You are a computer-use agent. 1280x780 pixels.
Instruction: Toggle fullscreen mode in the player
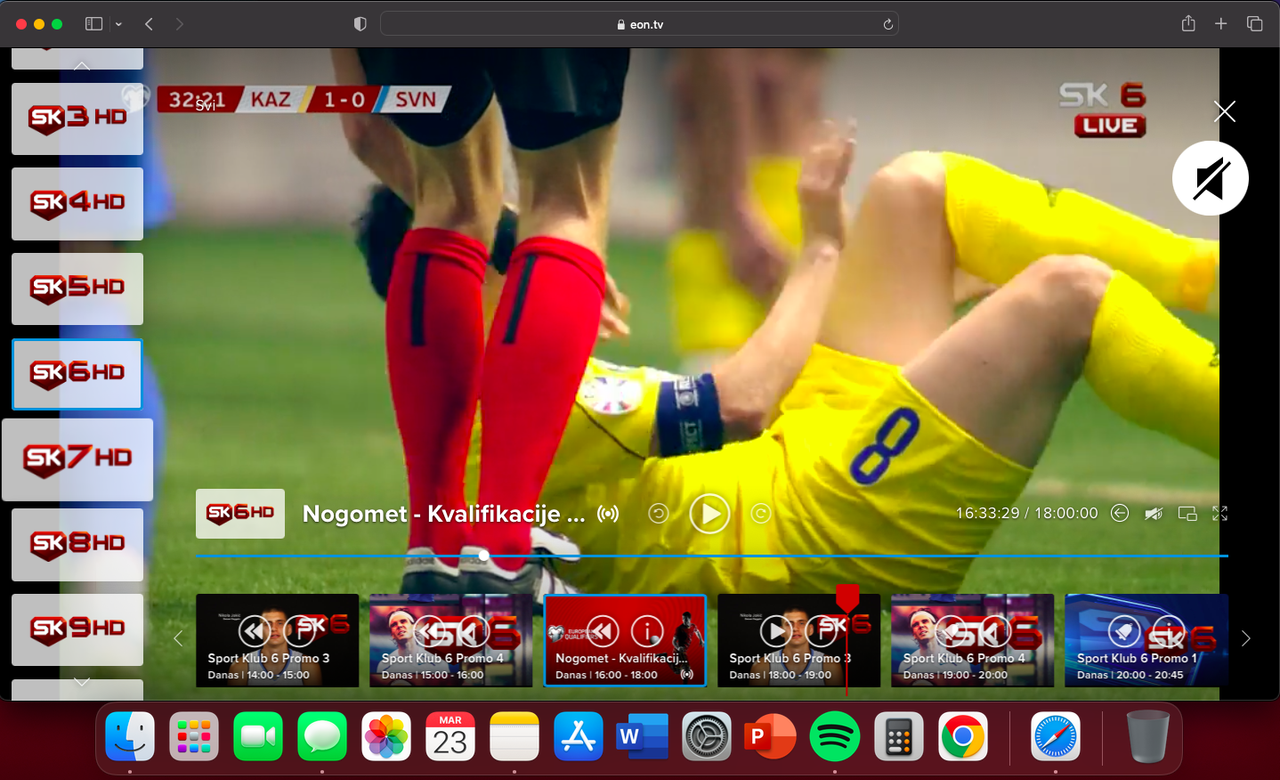1220,513
